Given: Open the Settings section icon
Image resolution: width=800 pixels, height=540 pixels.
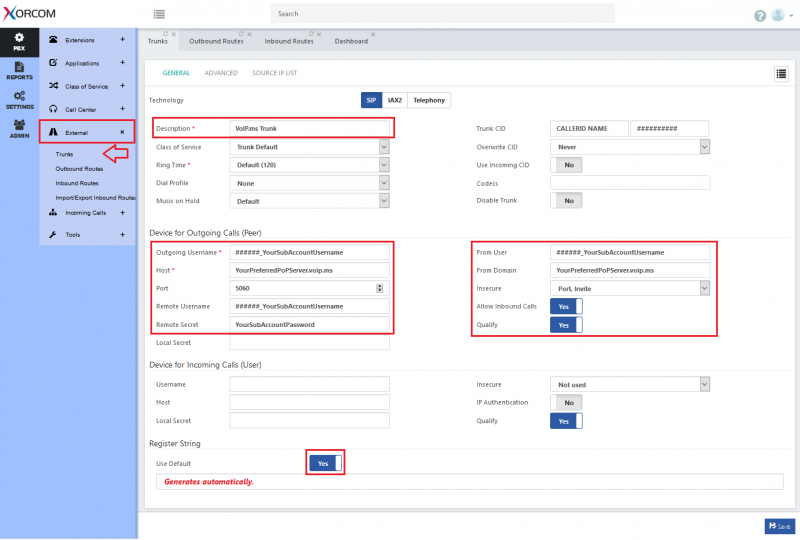Looking at the screenshot, I should (x=19, y=100).
